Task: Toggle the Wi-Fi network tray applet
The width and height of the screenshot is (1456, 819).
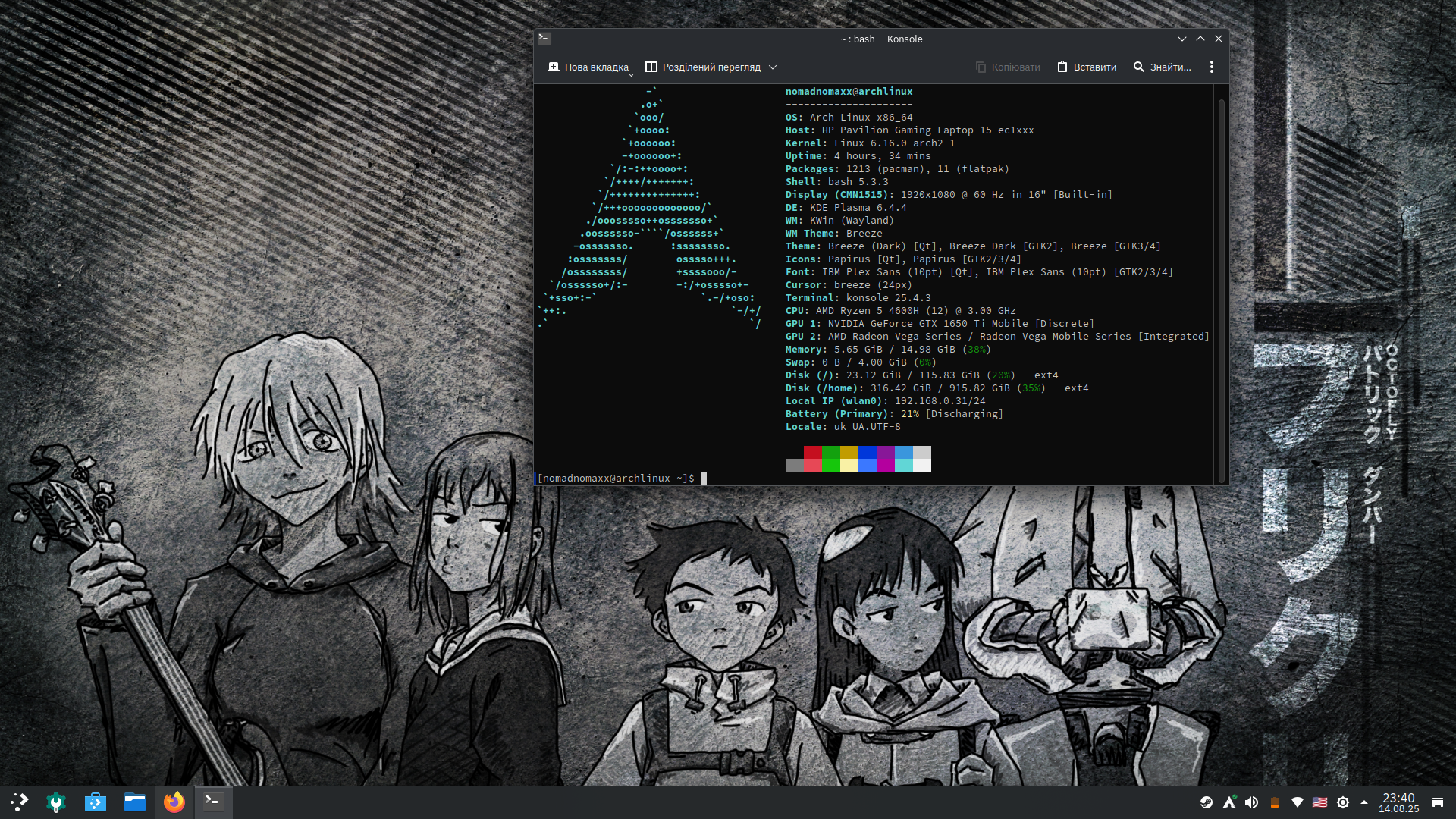Action: tap(1298, 802)
